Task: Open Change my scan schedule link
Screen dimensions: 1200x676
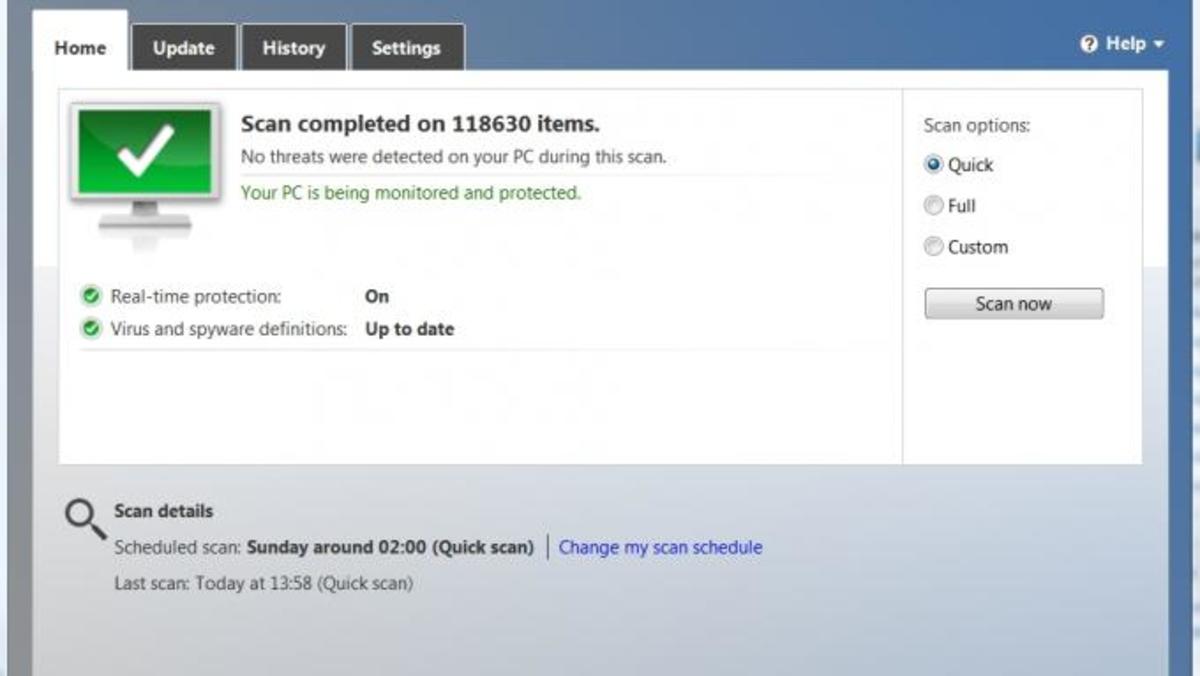Action: pyautogui.click(x=660, y=547)
